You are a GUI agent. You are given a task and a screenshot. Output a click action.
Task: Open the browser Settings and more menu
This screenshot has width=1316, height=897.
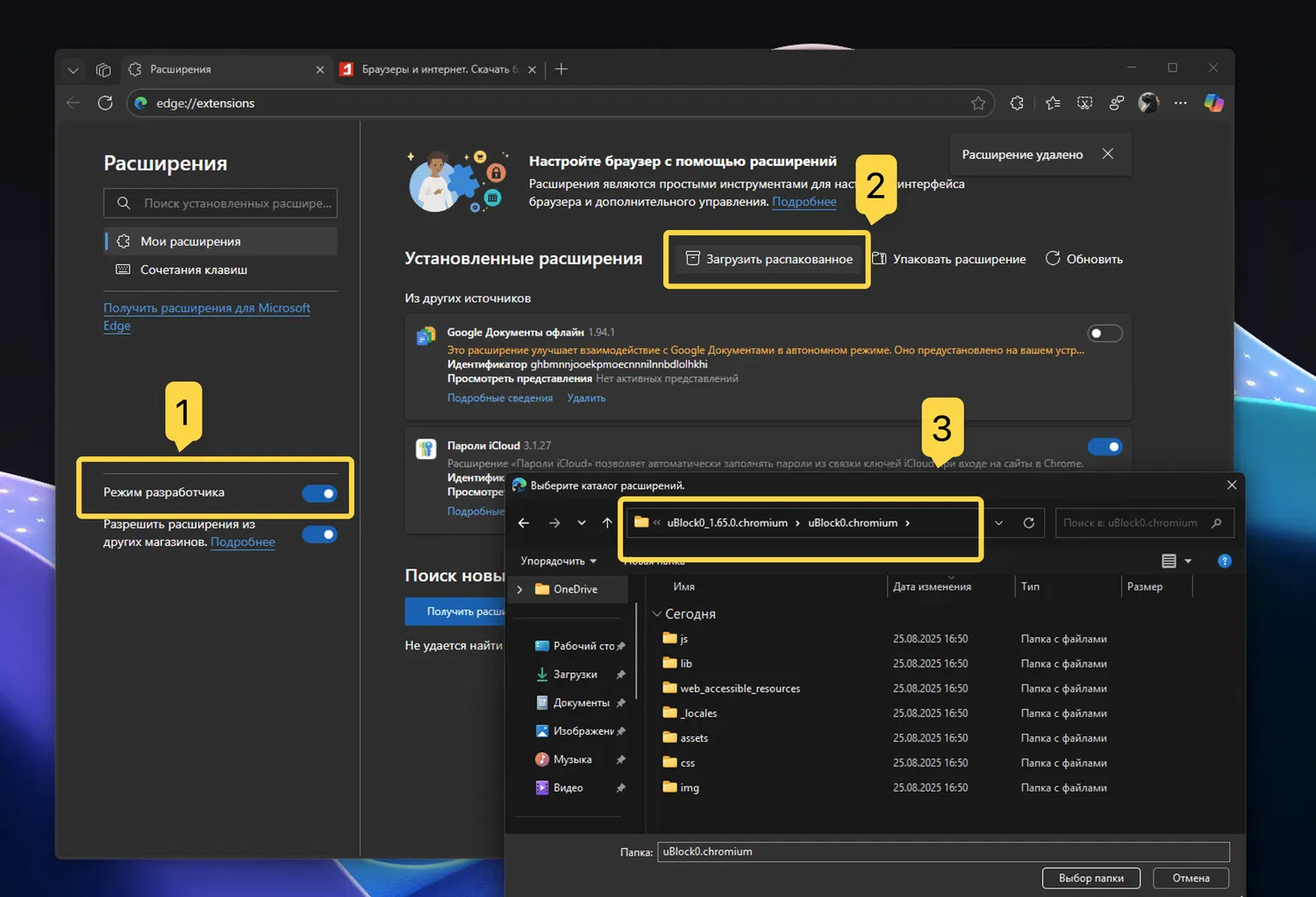pos(1181,103)
